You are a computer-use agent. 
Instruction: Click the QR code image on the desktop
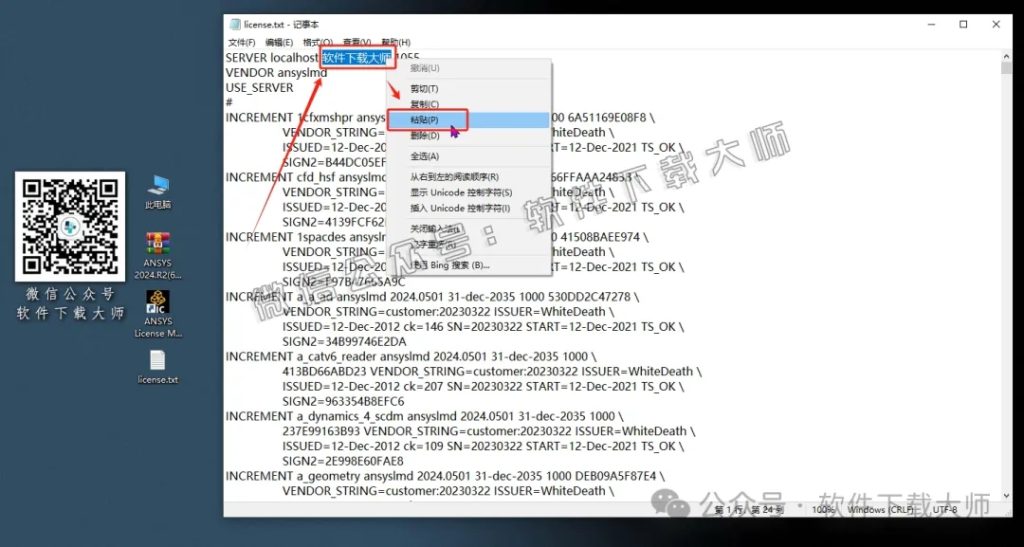[x=70, y=227]
